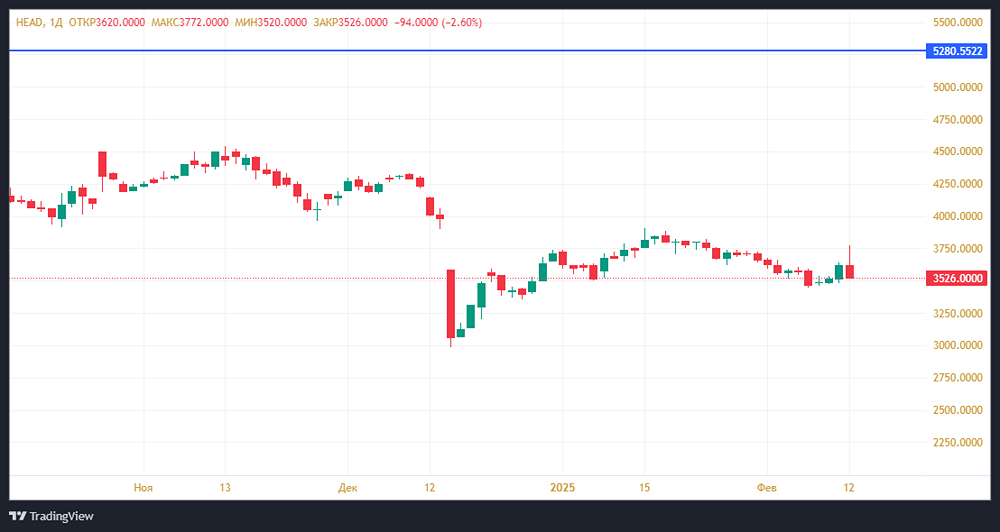
Task: Click the 2750.0000 price axis label
Action: coord(957,378)
